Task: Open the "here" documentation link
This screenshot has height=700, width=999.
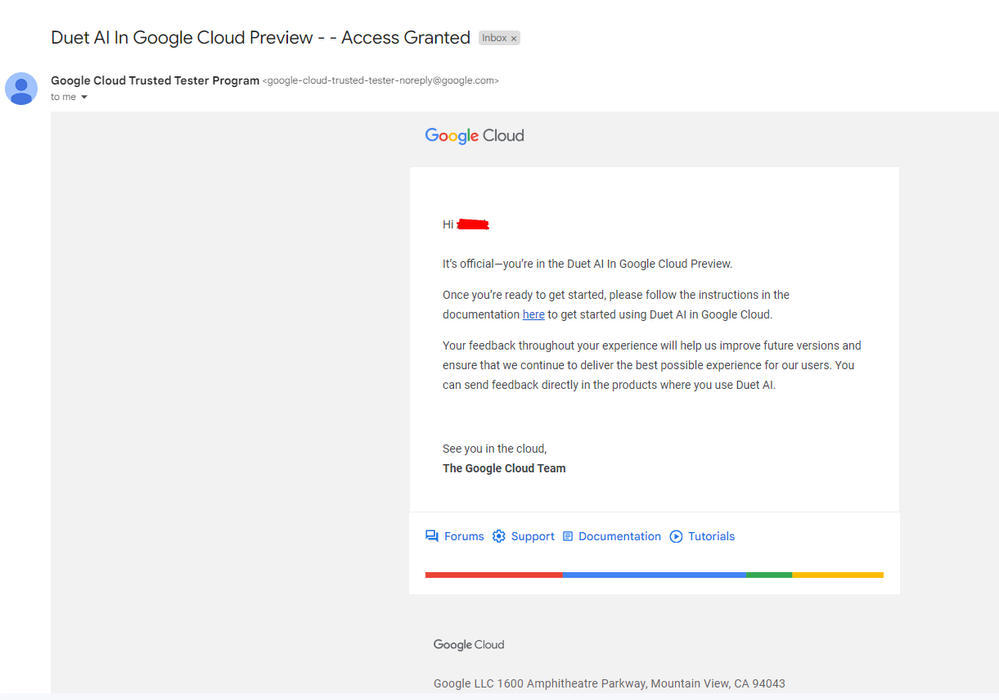Action: point(533,315)
